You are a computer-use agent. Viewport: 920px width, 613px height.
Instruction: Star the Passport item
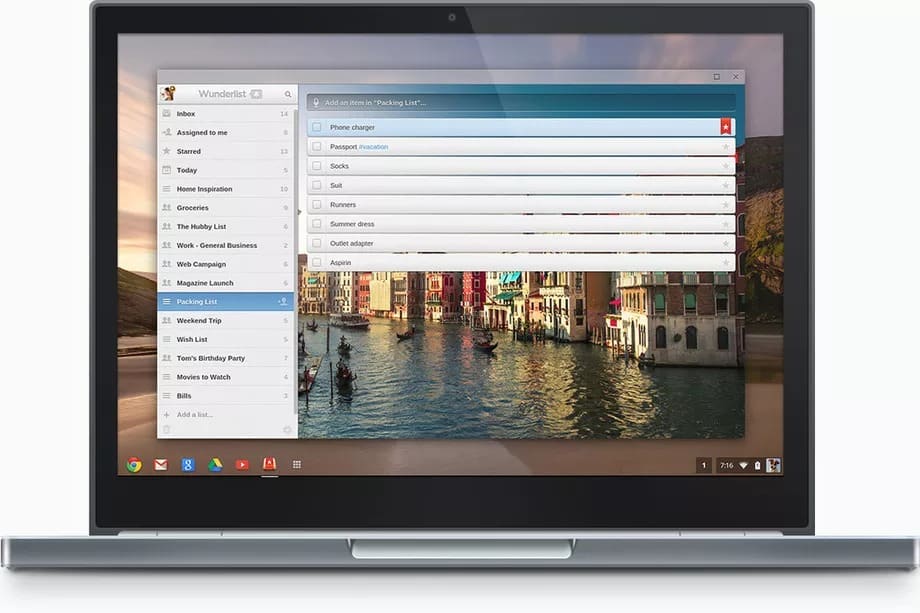tap(726, 147)
